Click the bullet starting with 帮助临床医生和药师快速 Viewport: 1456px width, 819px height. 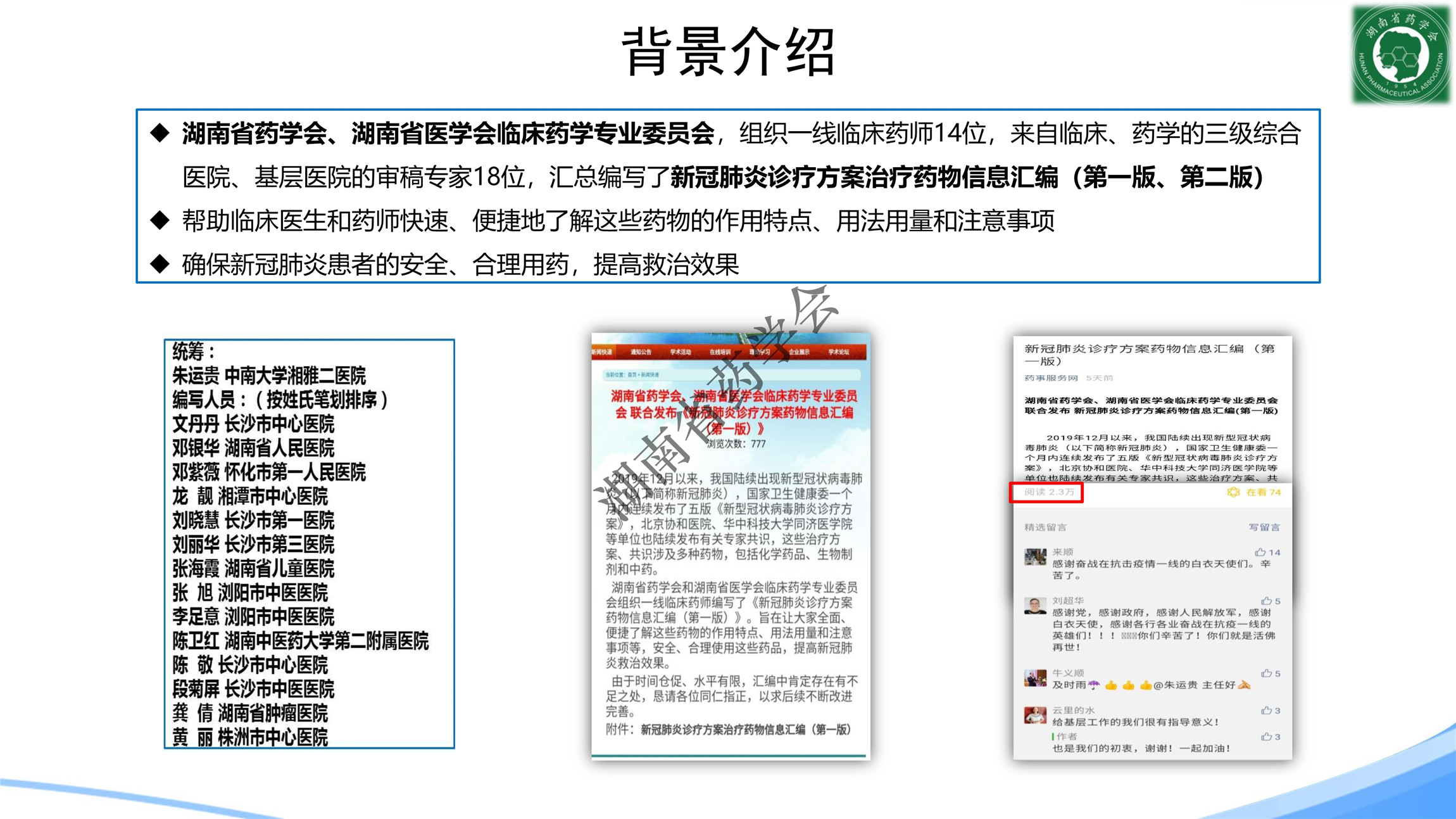click(618, 221)
